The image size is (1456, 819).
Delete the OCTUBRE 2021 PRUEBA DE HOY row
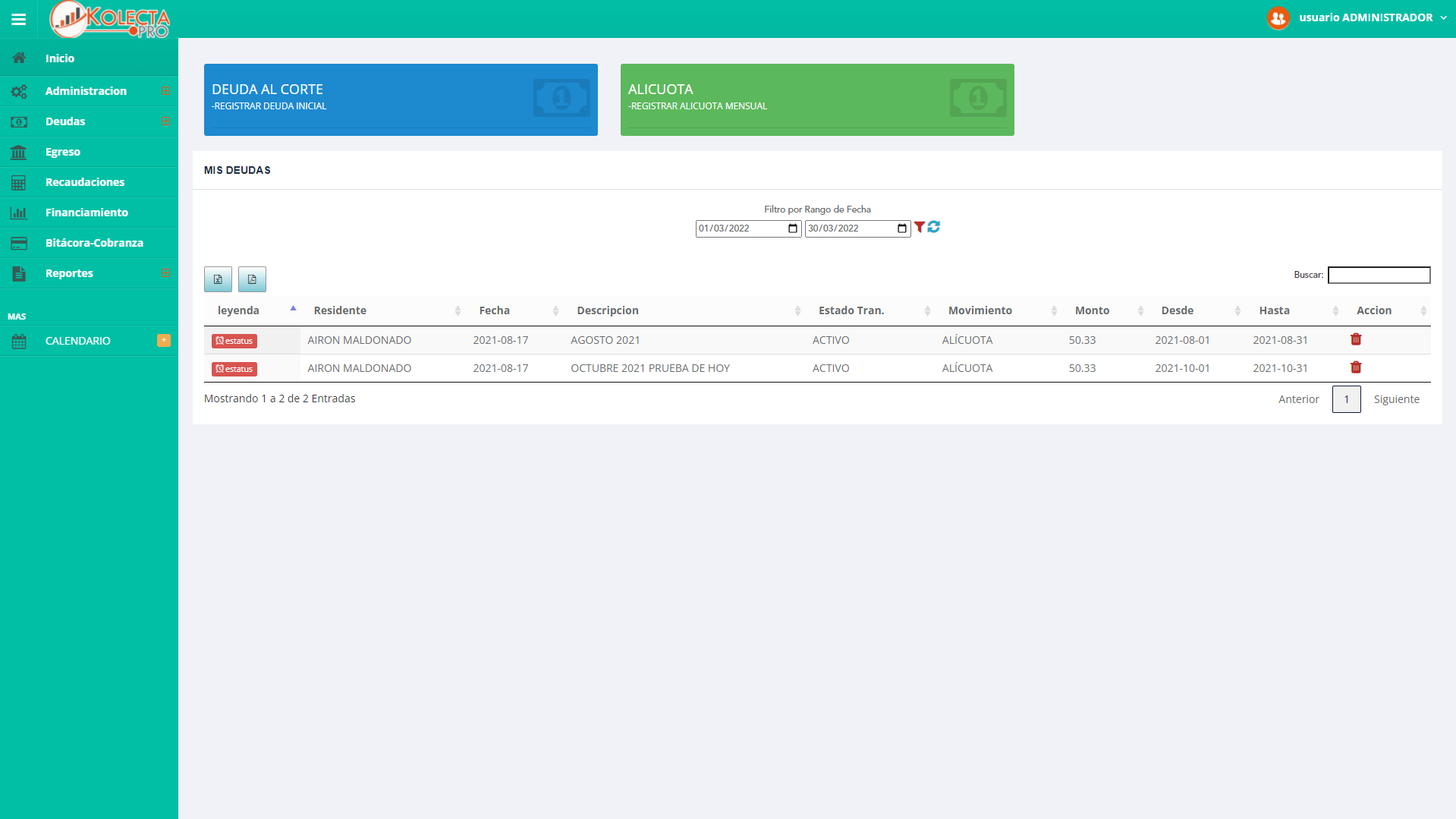[x=1356, y=367]
